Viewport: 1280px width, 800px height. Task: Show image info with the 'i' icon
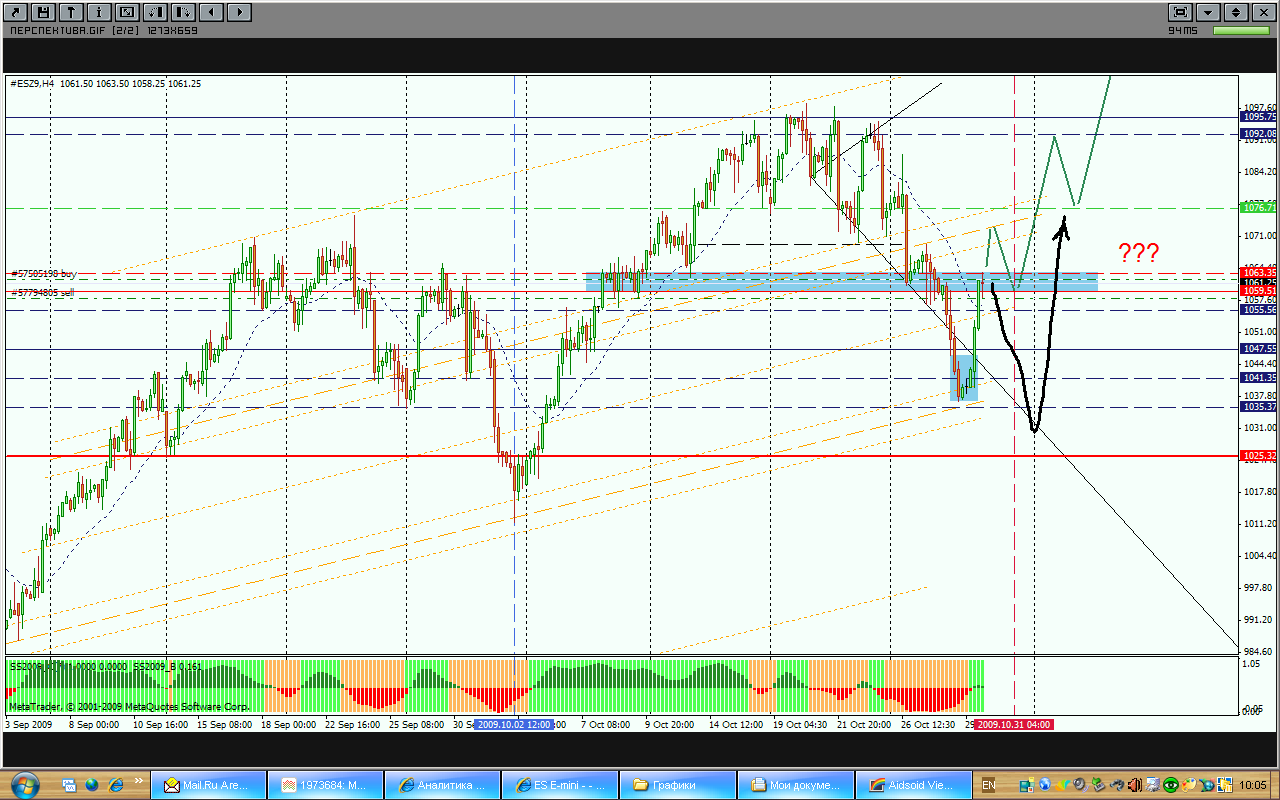[x=100, y=12]
